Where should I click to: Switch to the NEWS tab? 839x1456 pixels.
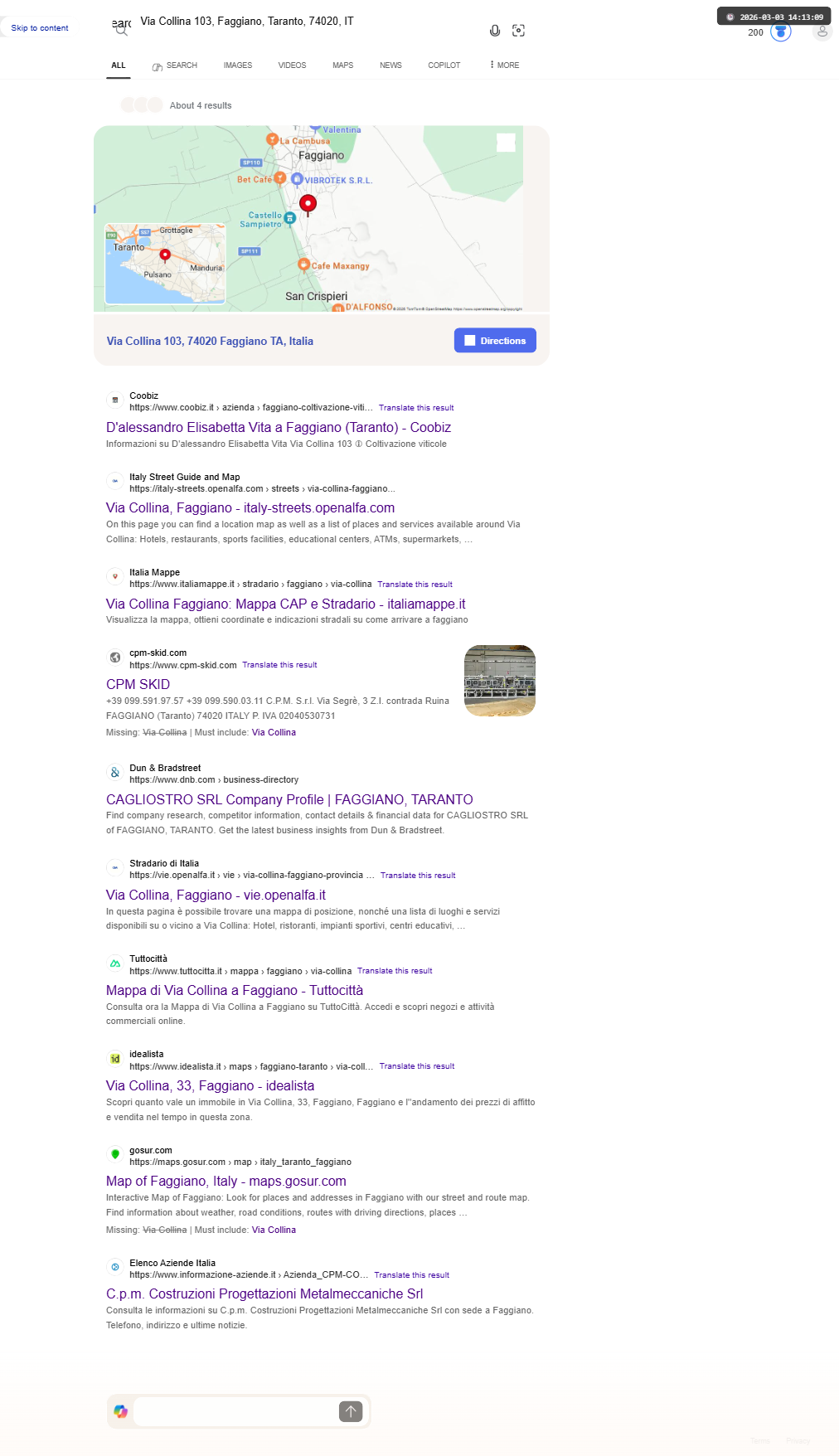390,66
